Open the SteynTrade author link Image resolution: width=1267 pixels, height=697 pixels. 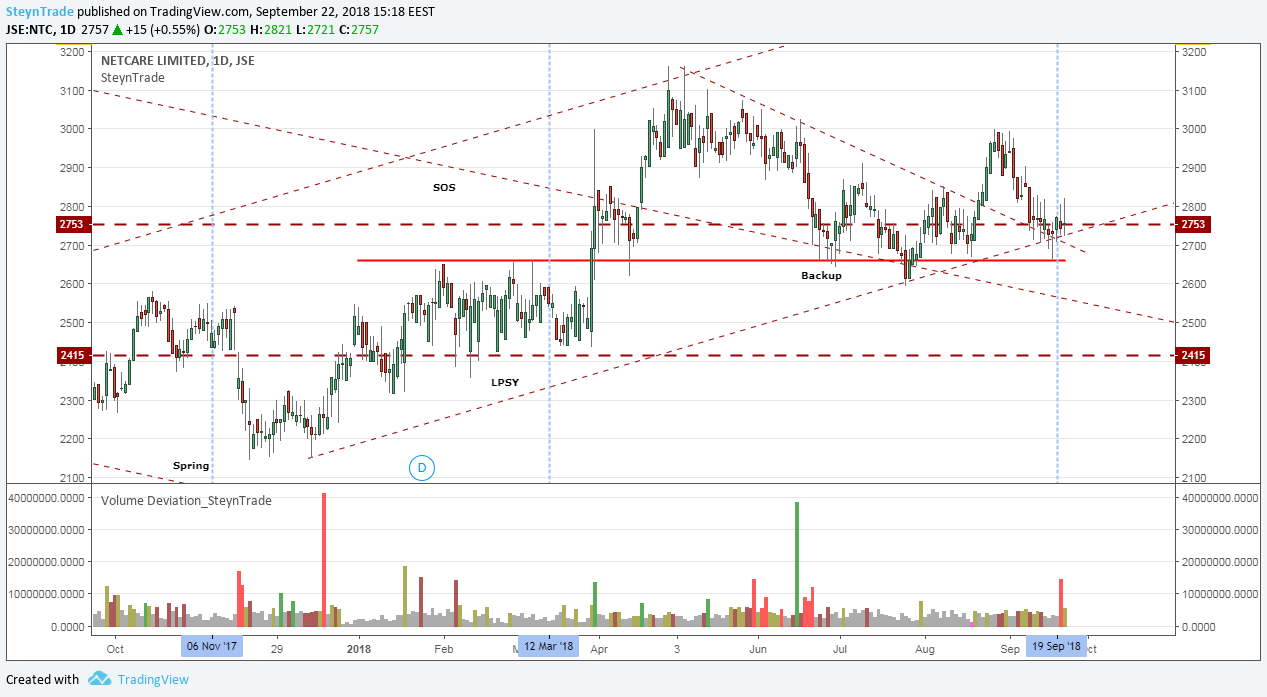coord(39,11)
